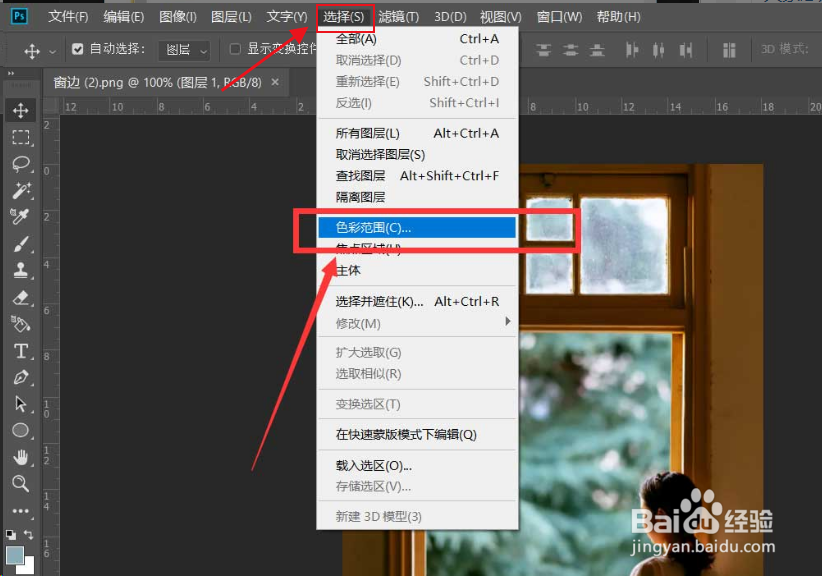Open the 文件(F) menu
The image size is (822, 576).
pyautogui.click(x=68, y=17)
